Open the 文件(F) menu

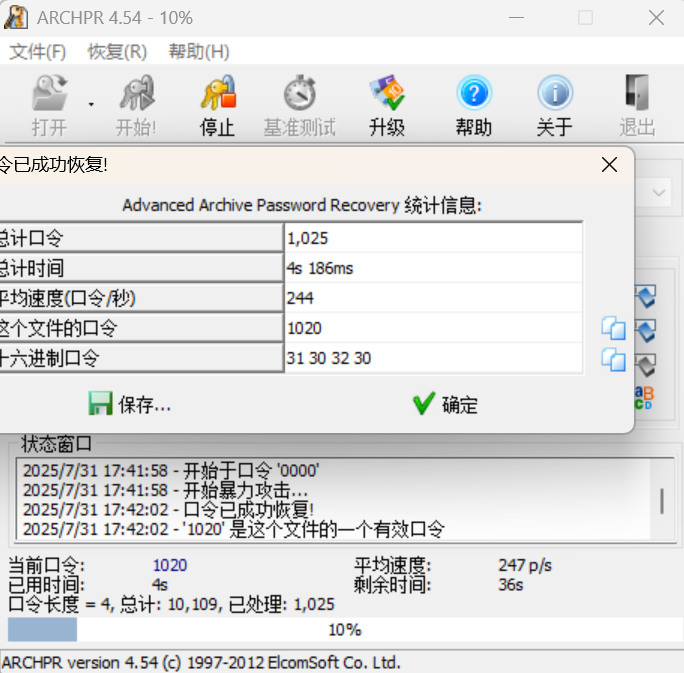[x=38, y=52]
